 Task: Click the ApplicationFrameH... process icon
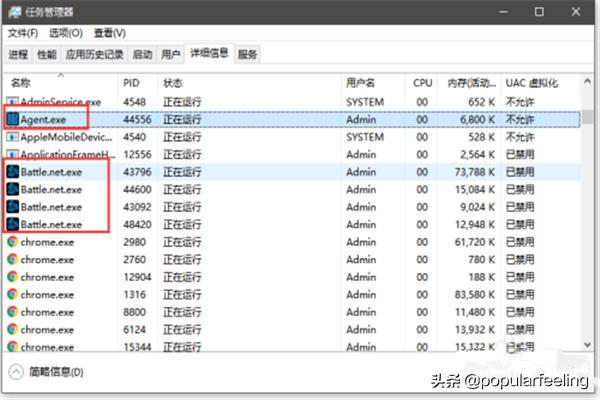tap(13, 154)
